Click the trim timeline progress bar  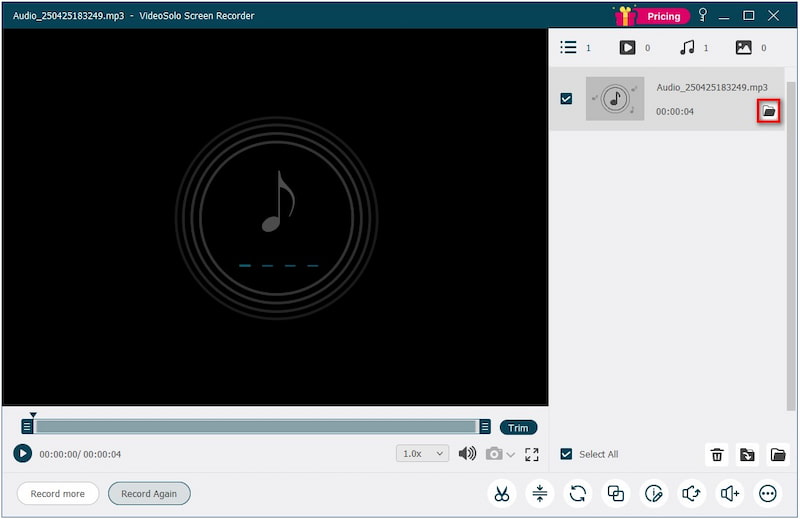pyautogui.click(x=256, y=427)
